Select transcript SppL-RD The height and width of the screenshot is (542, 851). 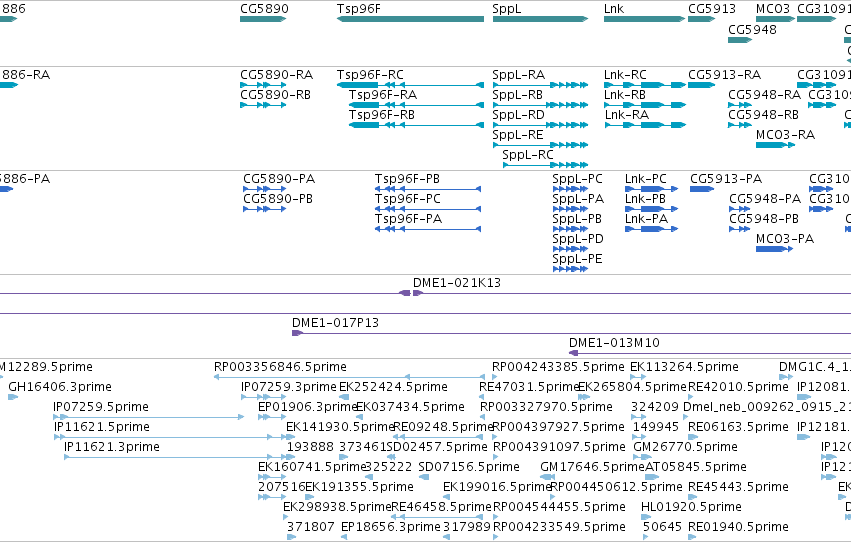pyautogui.click(x=540, y=125)
